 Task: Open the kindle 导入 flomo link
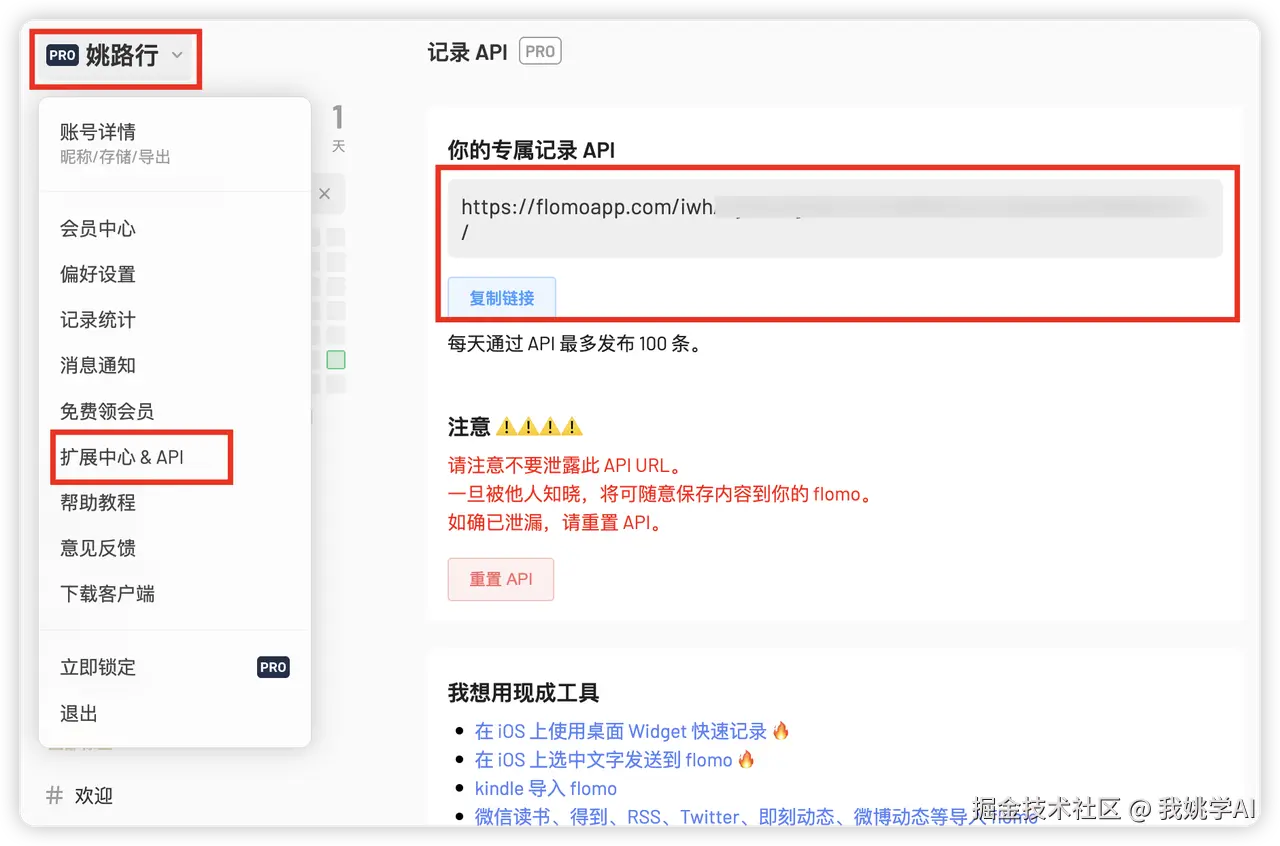546,789
